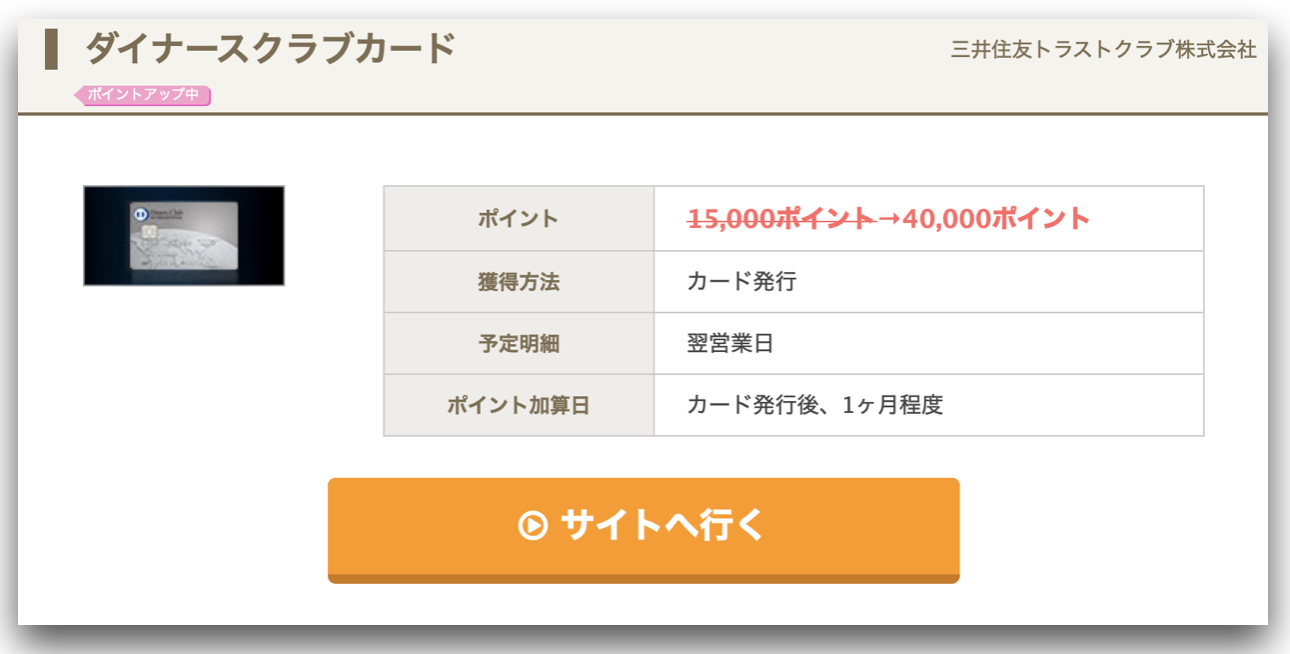
Task: Click 三井住友トラストクラブ株式会社 company name
Action: 1103,49
